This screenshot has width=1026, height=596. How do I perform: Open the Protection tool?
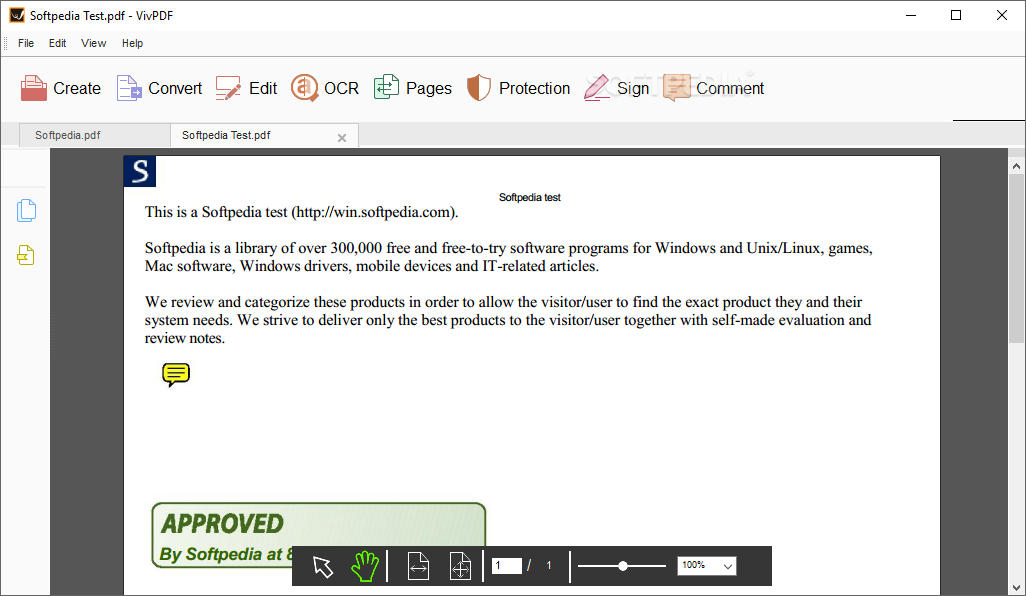coord(518,88)
